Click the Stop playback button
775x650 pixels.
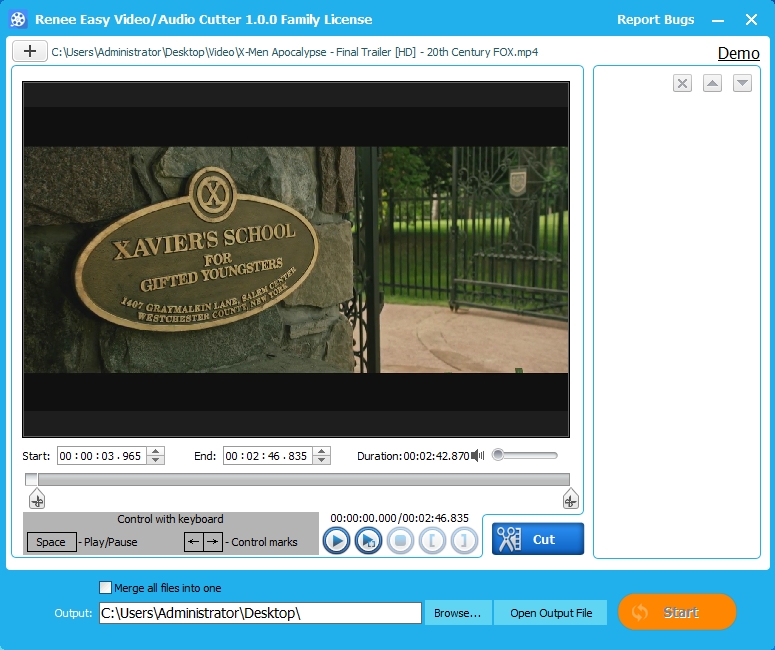400,541
